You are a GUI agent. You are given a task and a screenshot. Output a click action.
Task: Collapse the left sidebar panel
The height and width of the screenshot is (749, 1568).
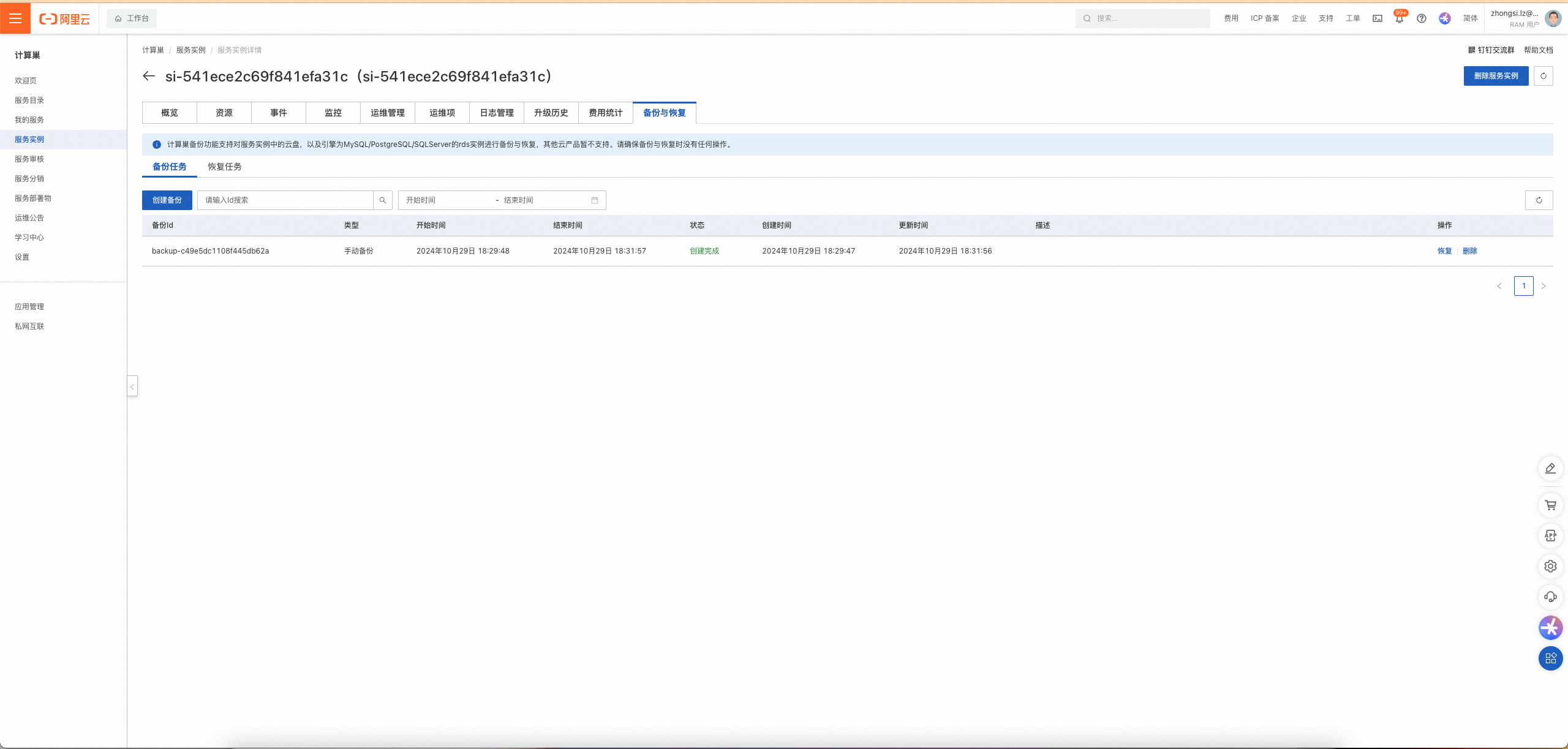[132, 386]
